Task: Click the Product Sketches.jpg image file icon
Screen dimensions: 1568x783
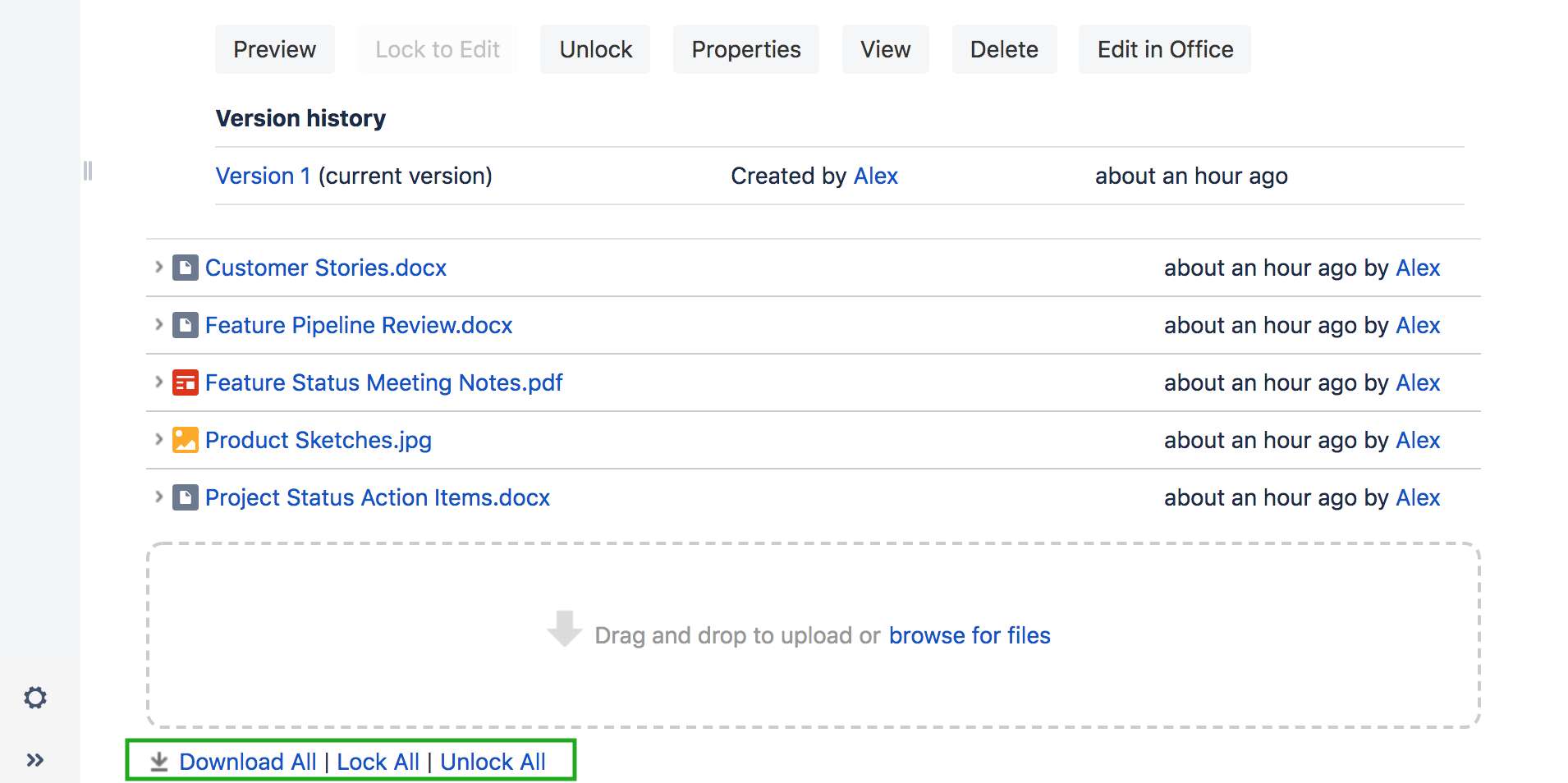Action: click(x=185, y=440)
